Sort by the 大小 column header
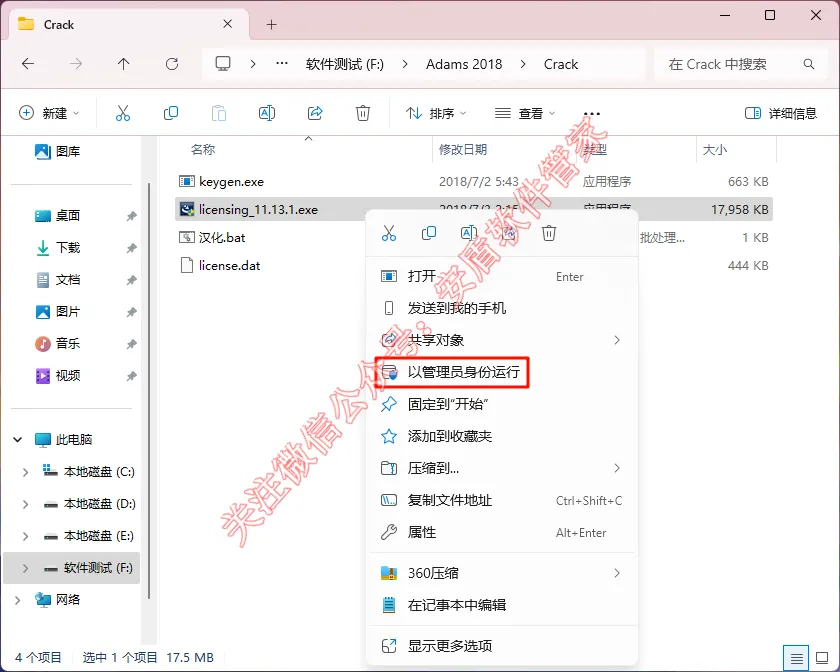The width and height of the screenshot is (840, 672). 715,150
